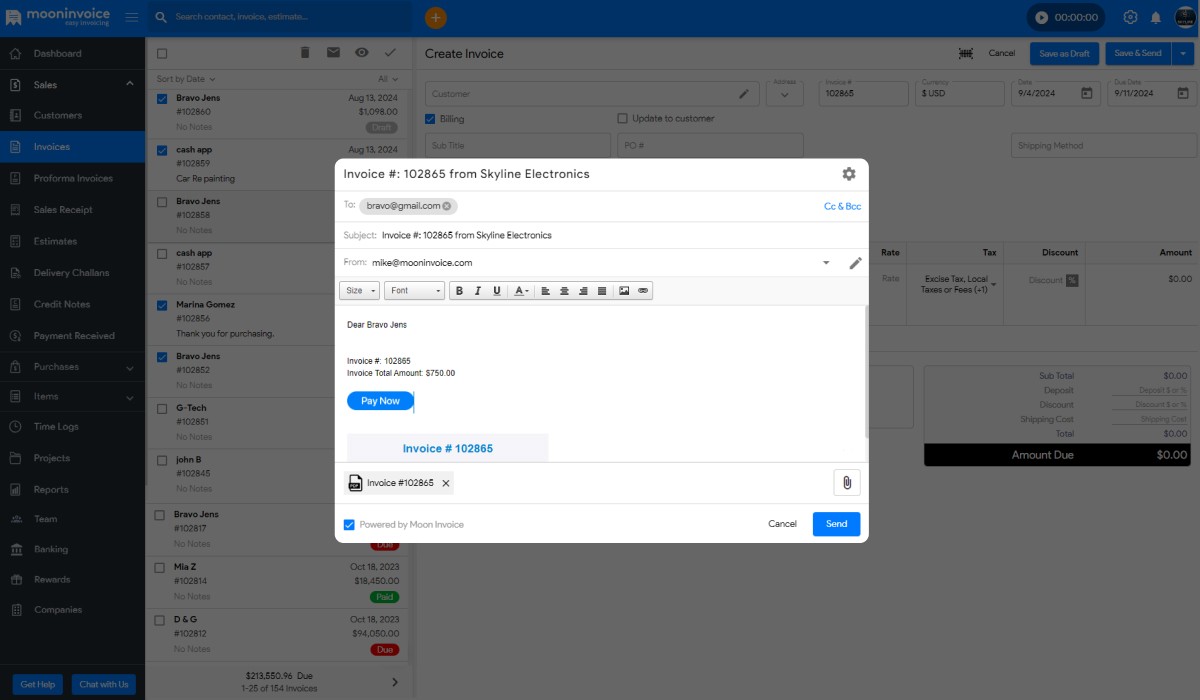Open the Save & Send dropdown arrow
Screen dimensions: 1200x700
pos(1183,53)
